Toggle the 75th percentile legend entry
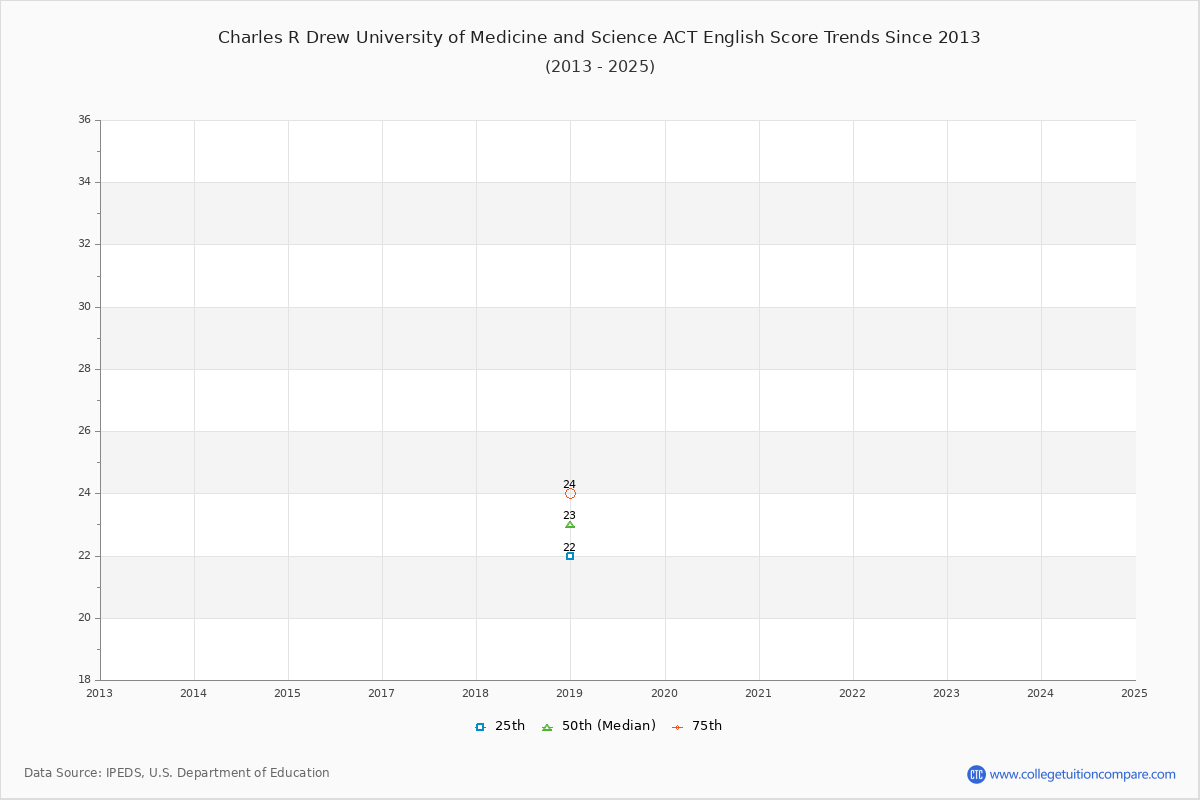This screenshot has width=1200, height=800. (696, 726)
